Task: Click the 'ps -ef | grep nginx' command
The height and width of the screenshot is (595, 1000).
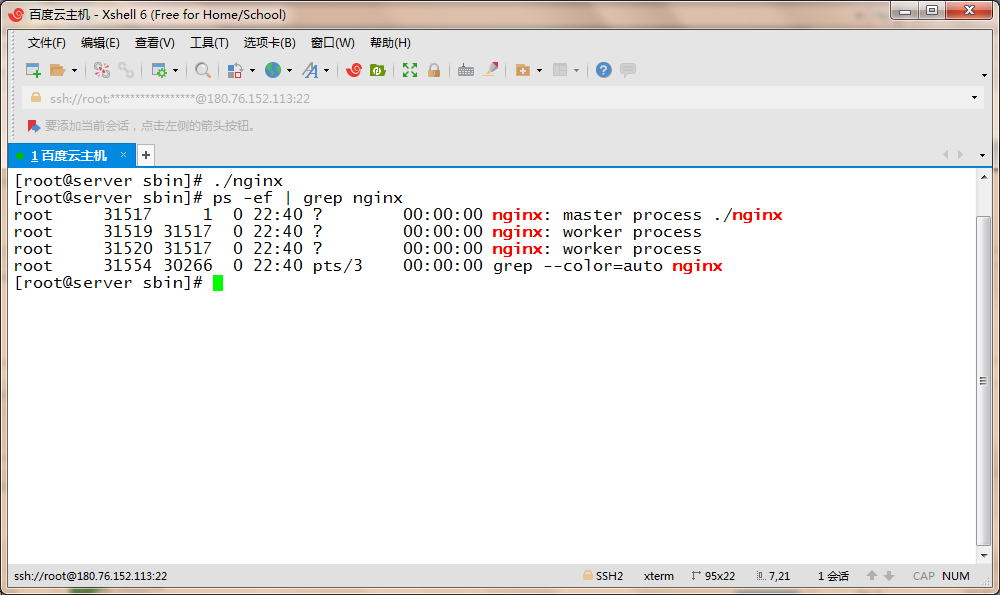Action: pyautogui.click(x=308, y=198)
